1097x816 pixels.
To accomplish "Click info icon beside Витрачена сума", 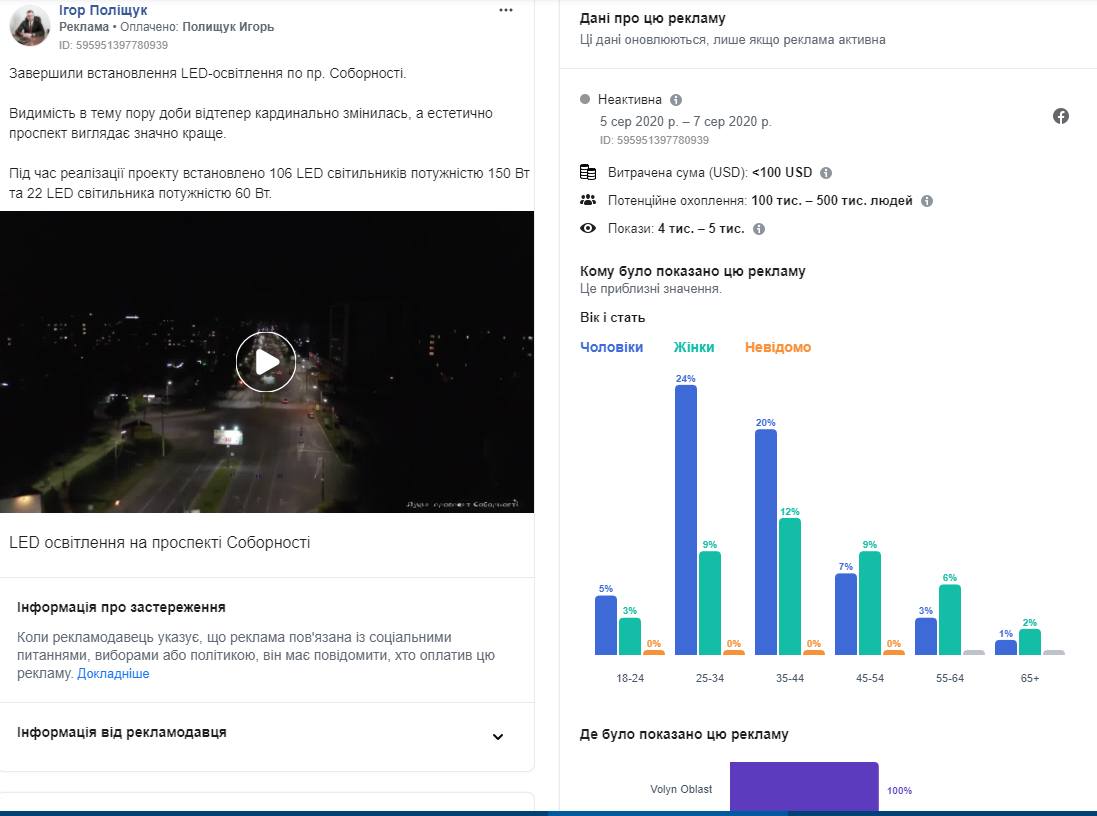I will coord(826,173).
